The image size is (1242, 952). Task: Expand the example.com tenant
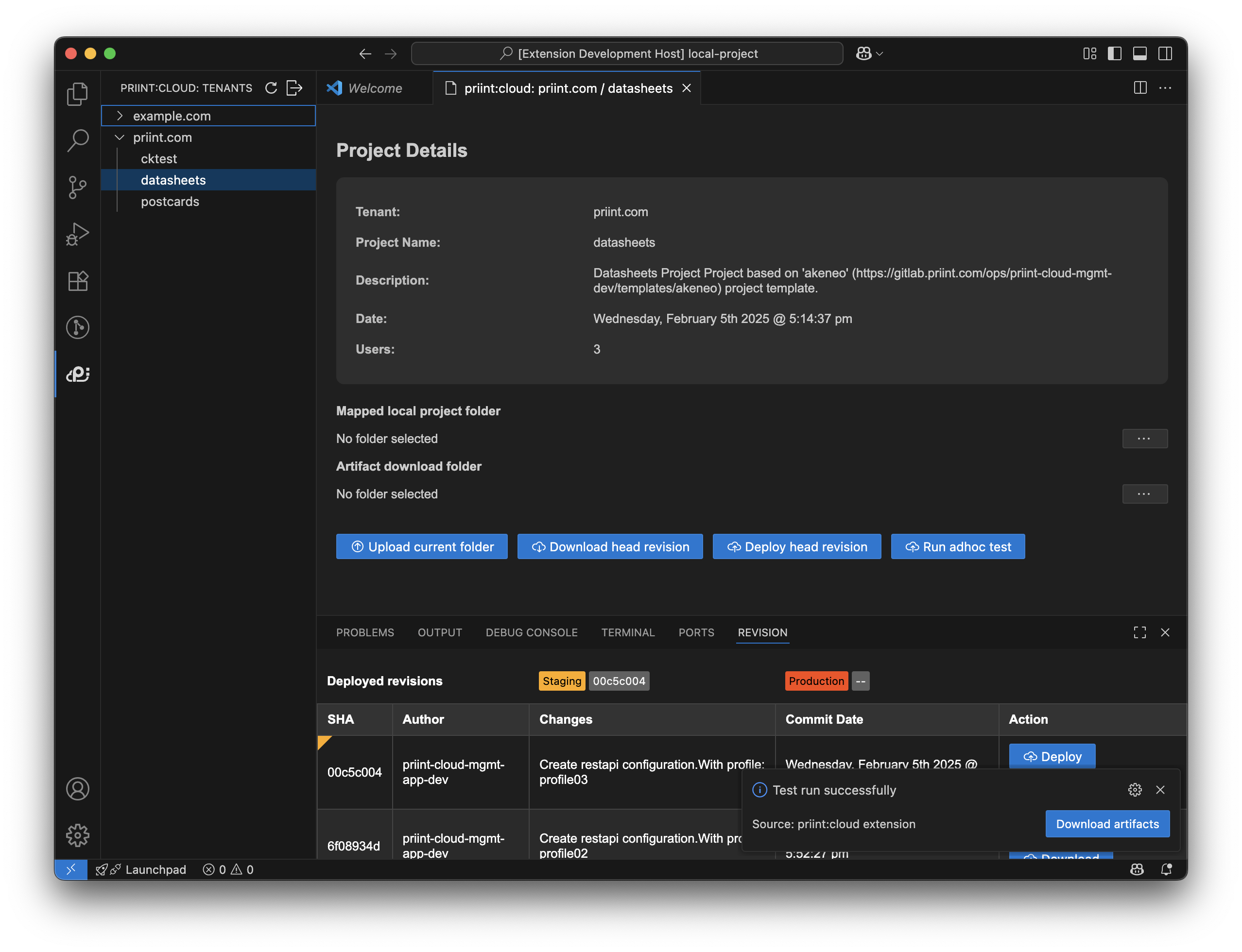[x=120, y=116]
